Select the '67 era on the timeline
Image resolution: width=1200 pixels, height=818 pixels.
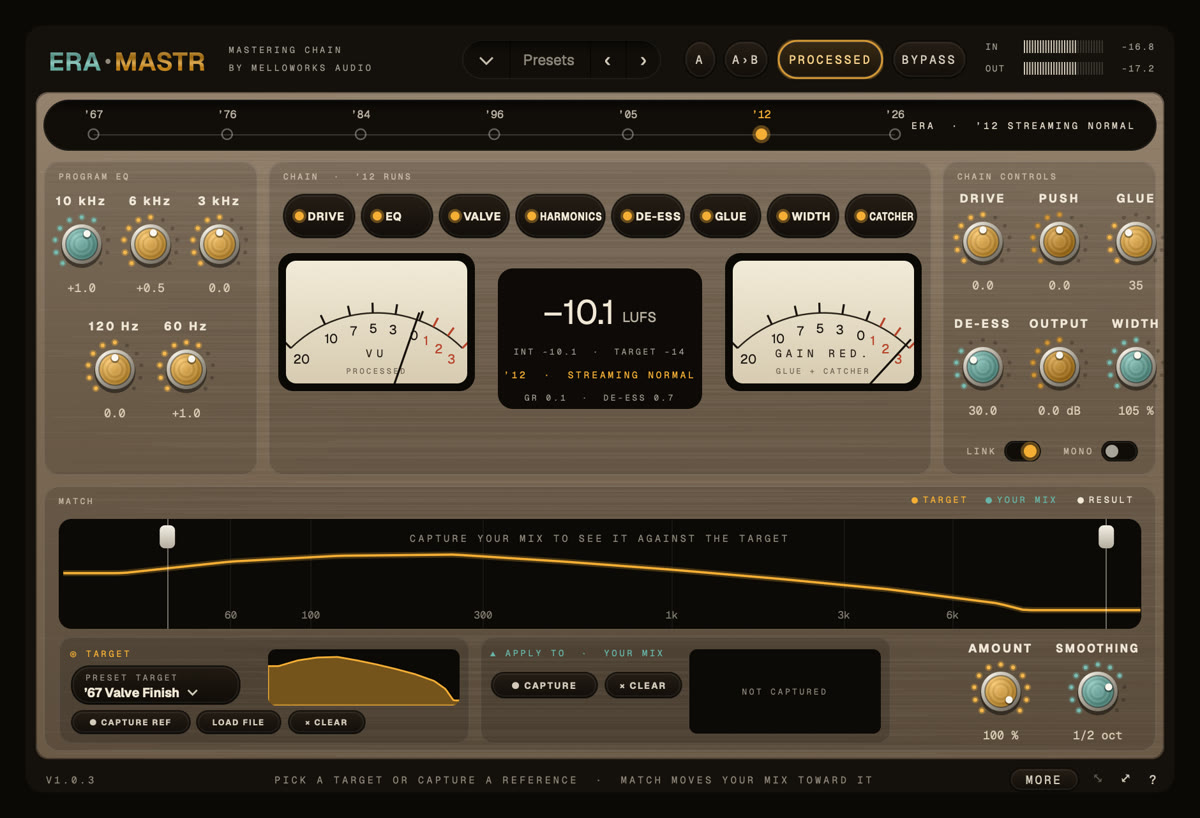(x=93, y=134)
